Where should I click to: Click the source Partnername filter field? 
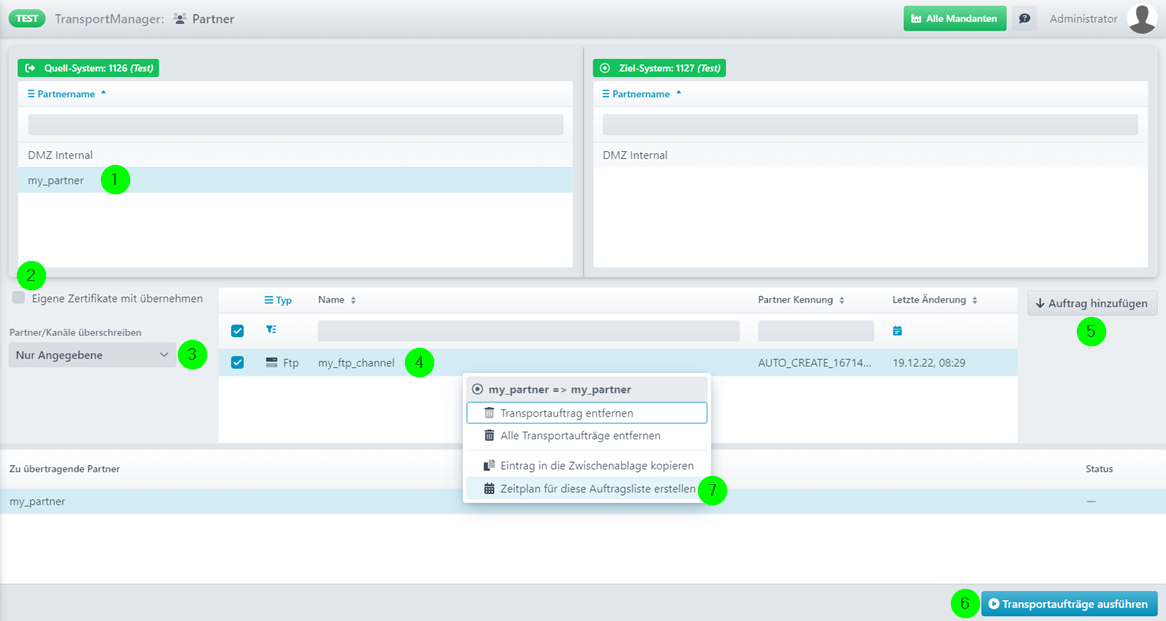pyautogui.click(x=295, y=124)
